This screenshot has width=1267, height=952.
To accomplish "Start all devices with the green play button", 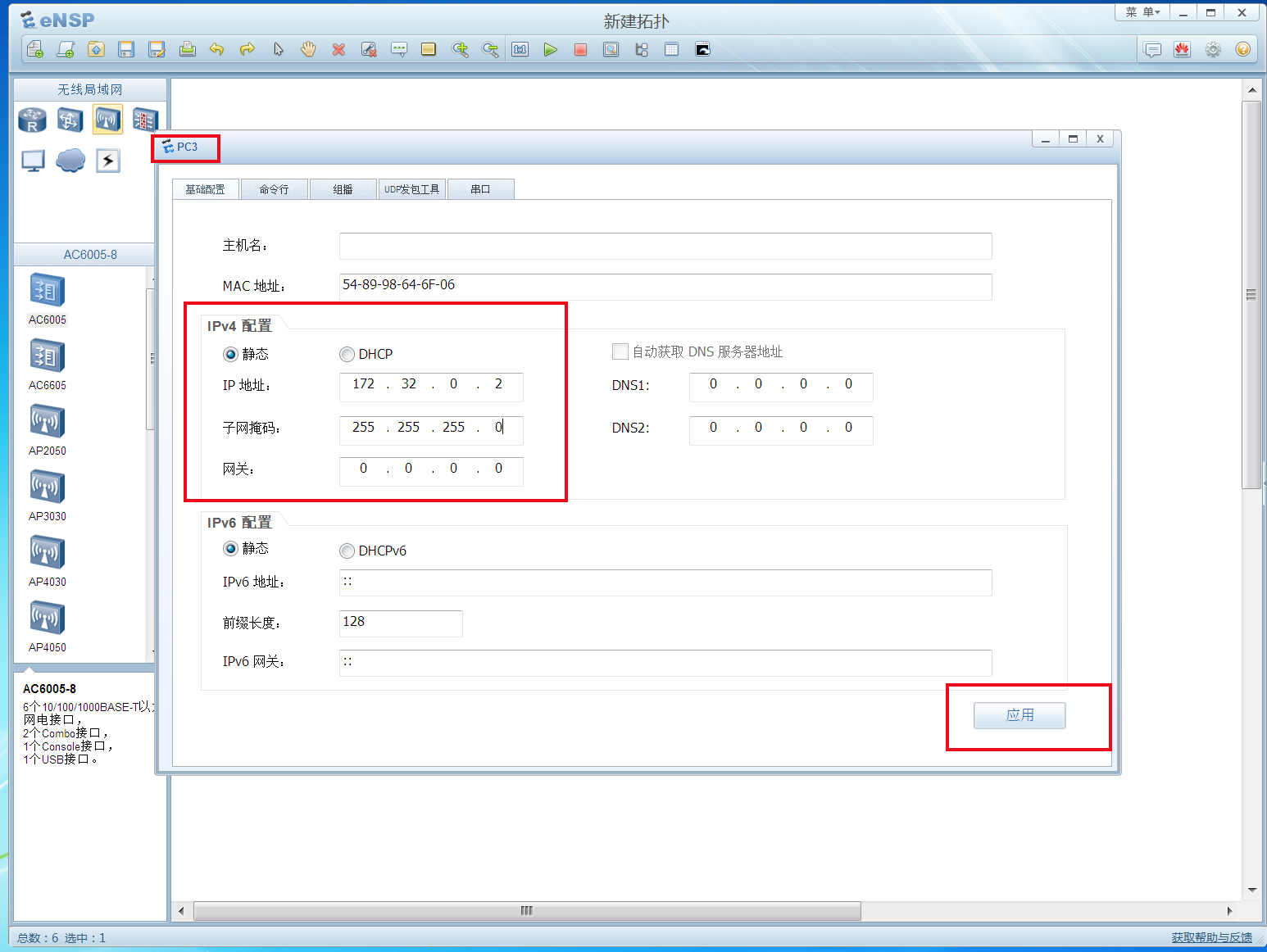I will (551, 49).
